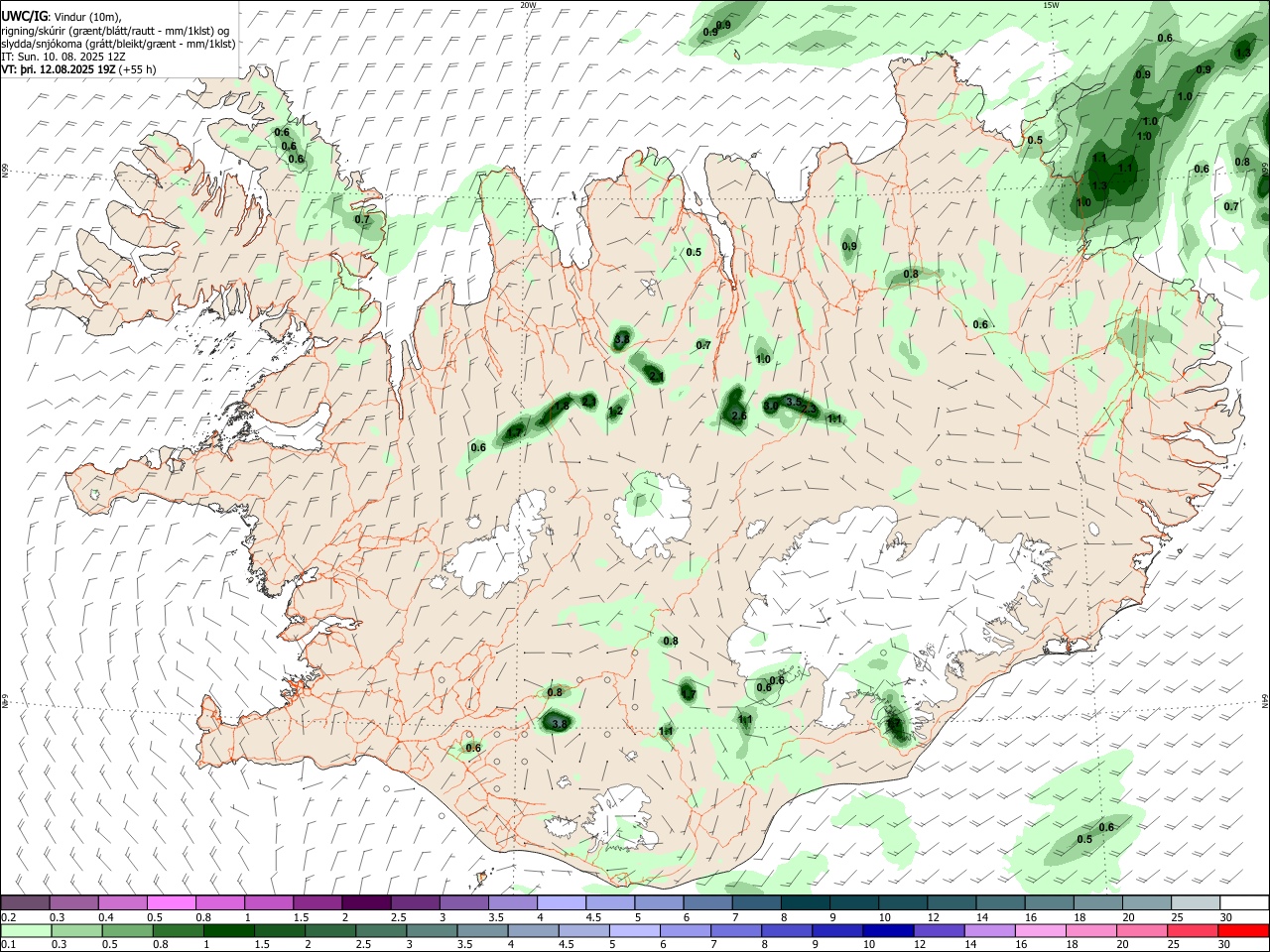Select the 'IT: Sun. 10. 08. 2025 12Z' line
The width and height of the screenshot is (1270, 952).
coord(63,57)
